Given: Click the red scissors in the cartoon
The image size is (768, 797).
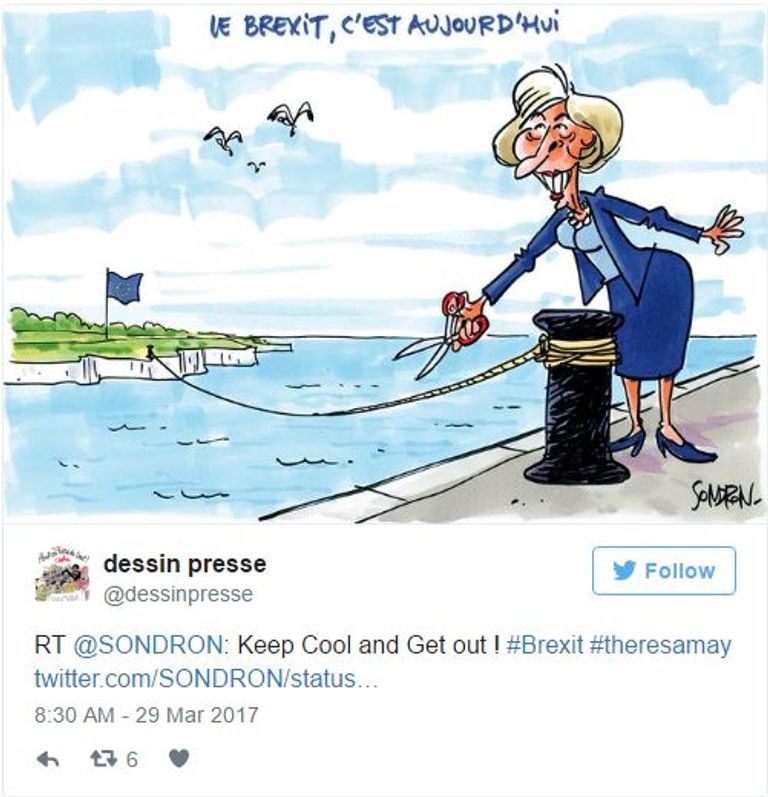Looking at the screenshot, I should 441,333.
